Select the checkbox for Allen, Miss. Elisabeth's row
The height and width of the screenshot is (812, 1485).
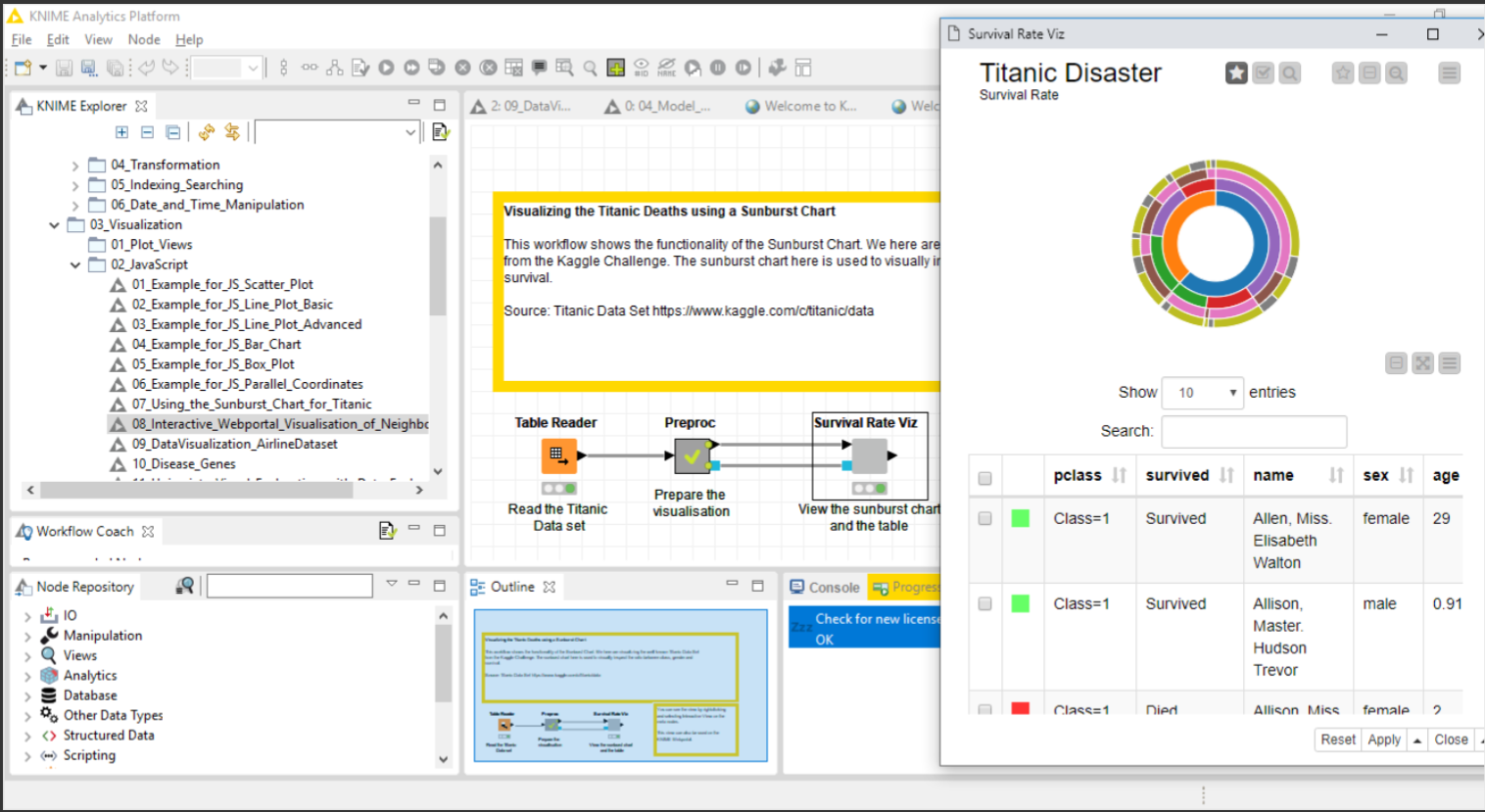(x=984, y=518)
